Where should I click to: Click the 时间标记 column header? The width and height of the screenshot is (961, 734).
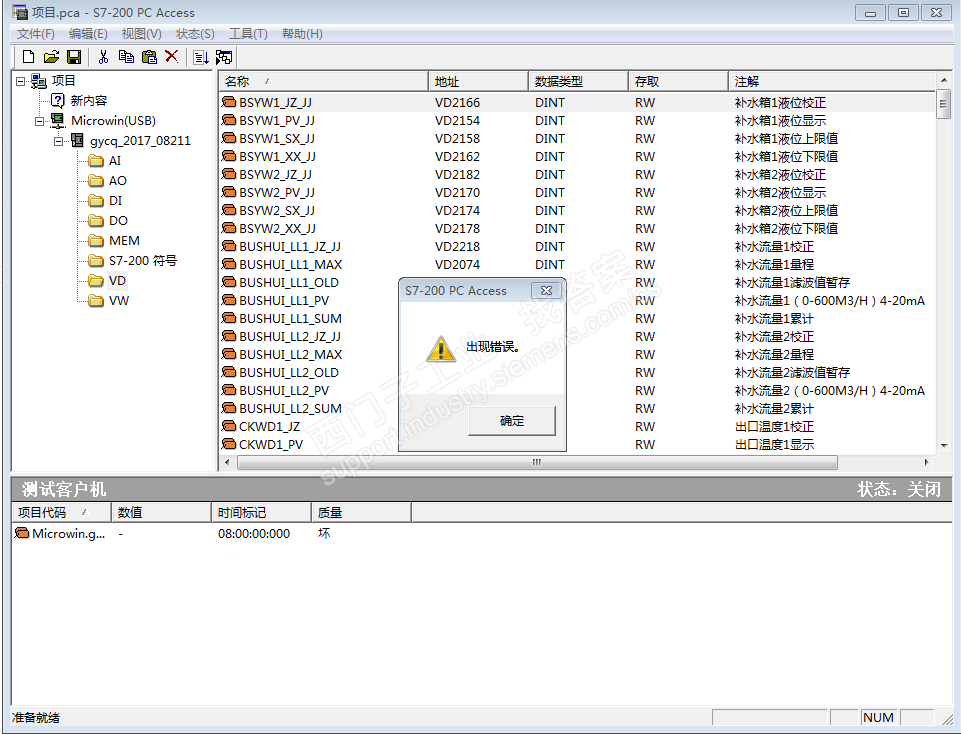click(x=262, y=512)
